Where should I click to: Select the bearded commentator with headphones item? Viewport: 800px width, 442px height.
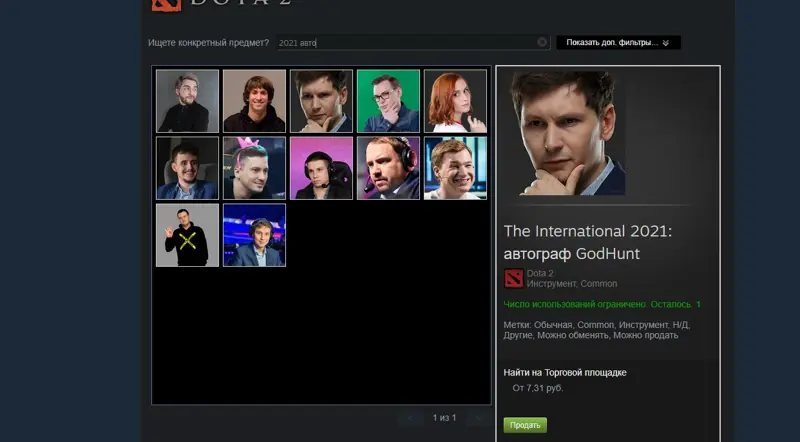click(388, 168)
